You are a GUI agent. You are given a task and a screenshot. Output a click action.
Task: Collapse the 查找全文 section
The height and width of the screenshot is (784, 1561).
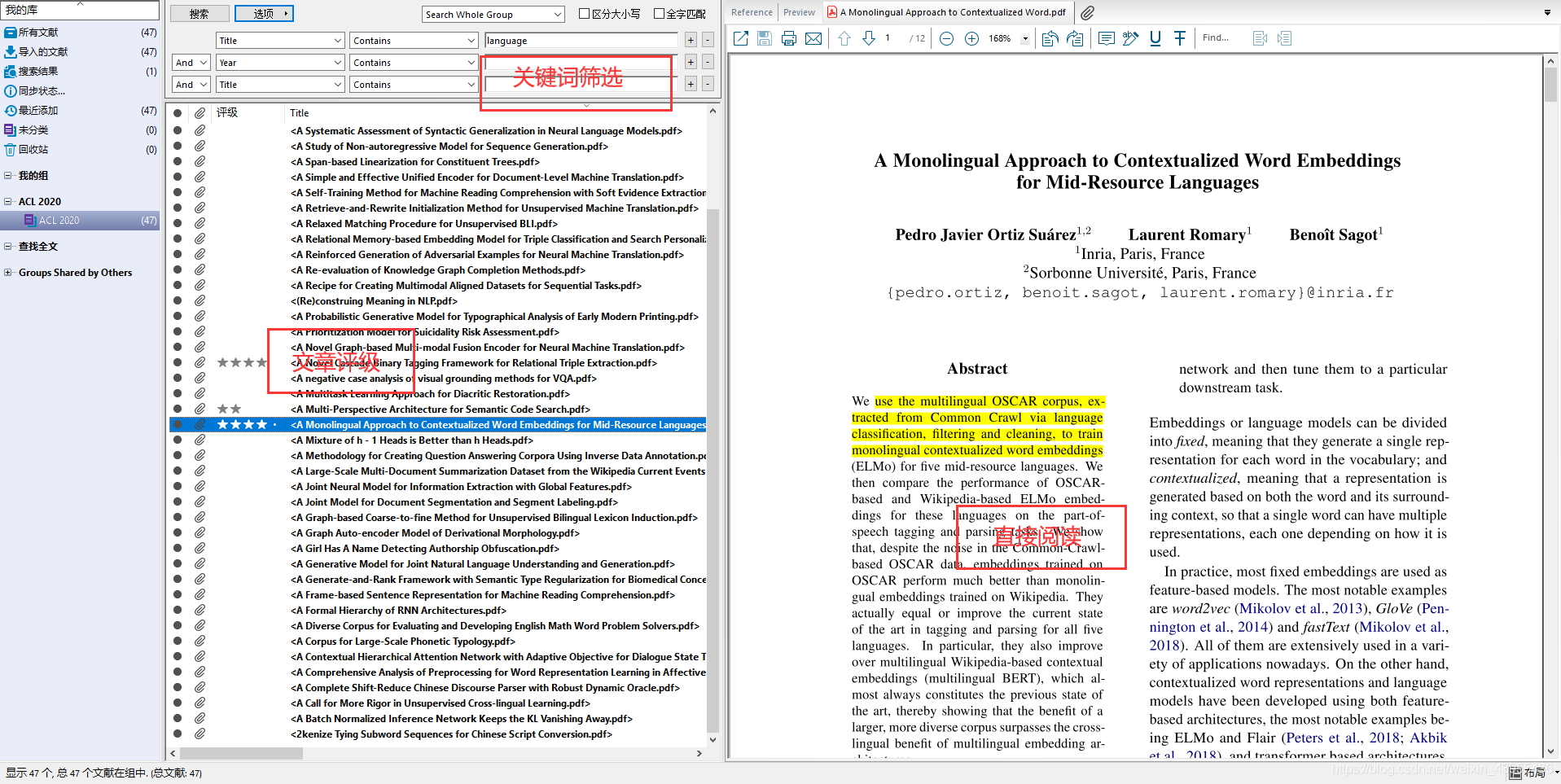(8, 247)
